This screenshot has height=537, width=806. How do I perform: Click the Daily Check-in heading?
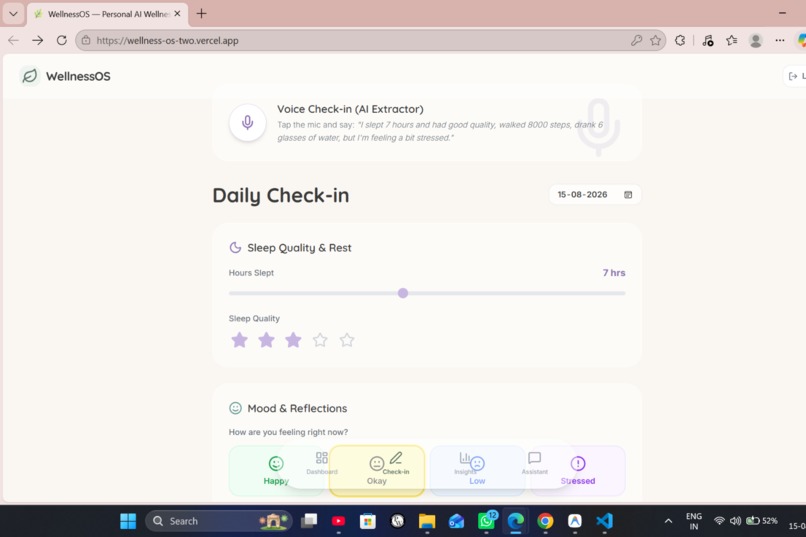[281, 195]
